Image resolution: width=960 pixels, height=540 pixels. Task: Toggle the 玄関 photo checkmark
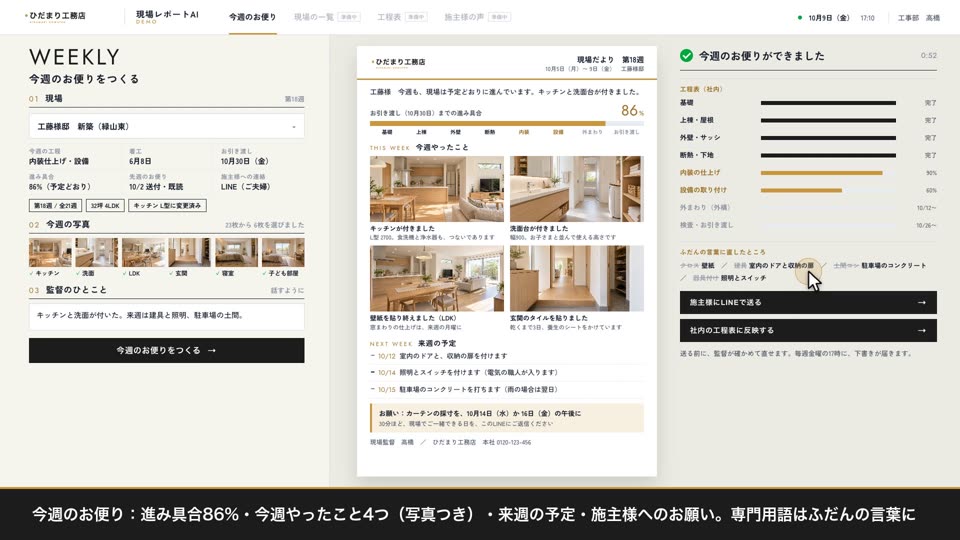click(171, 274)
